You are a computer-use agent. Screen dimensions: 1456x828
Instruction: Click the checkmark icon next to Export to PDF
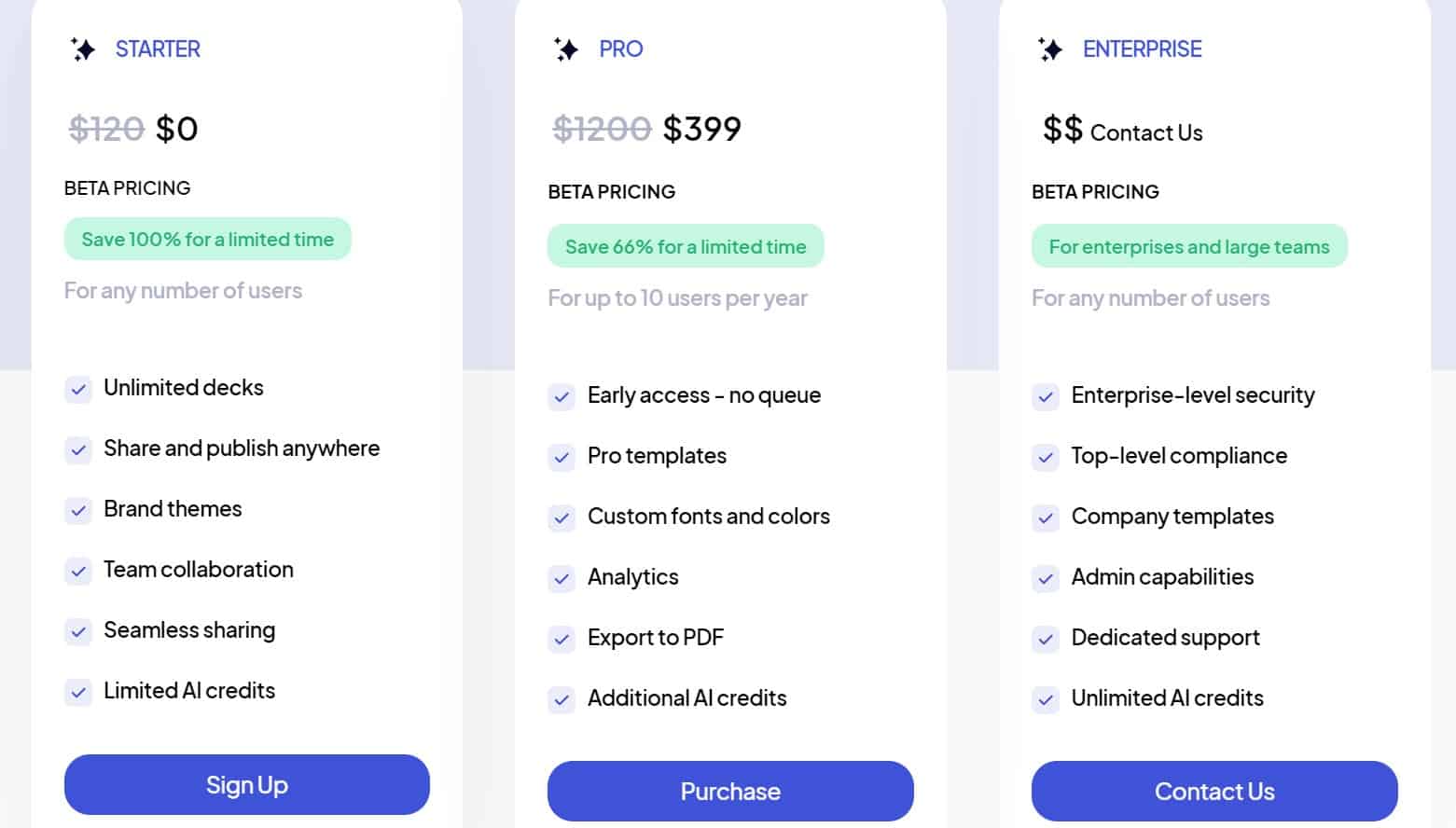tap(562, 639)
